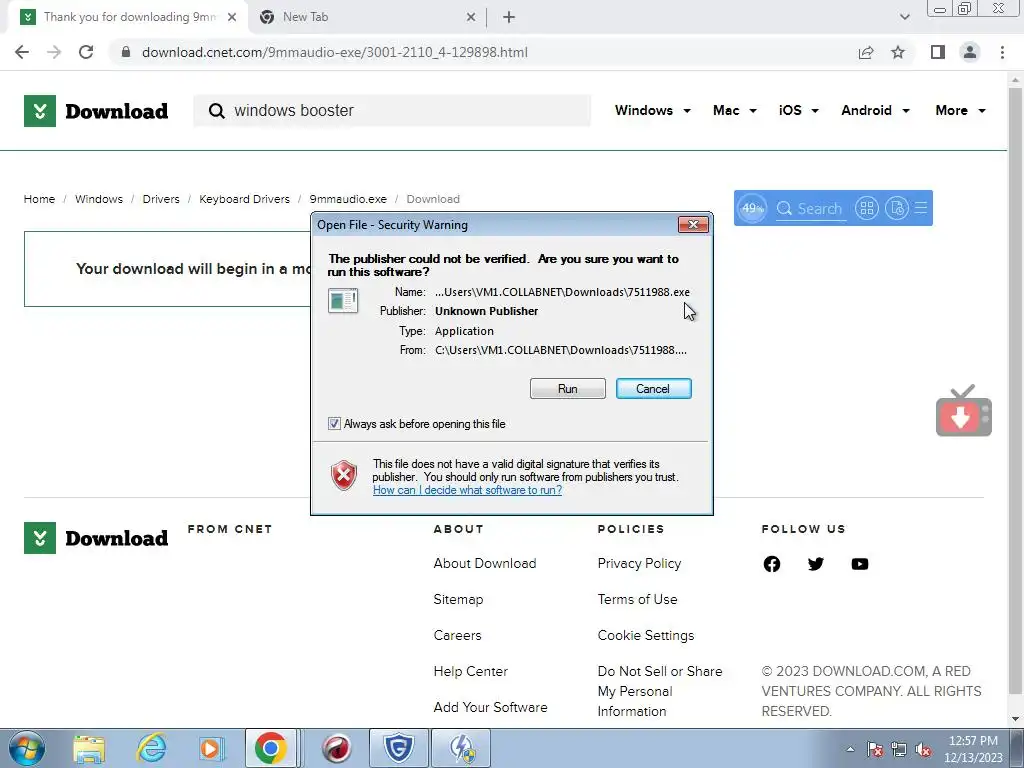Click the magnifier icon in search box
The height and width of the screenshot is (768, 1024).
tap(217, 111)
